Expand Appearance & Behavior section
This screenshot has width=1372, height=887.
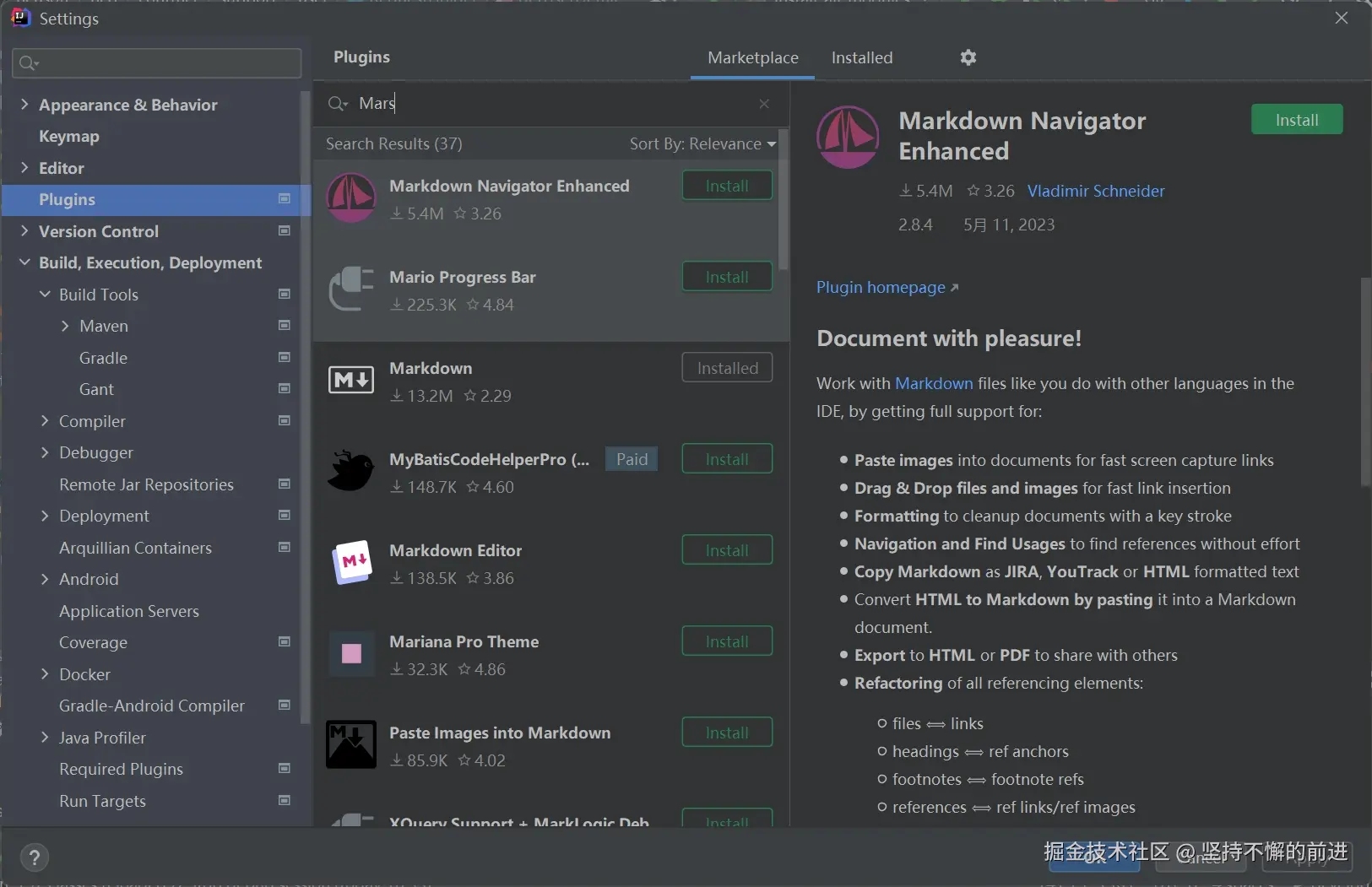coord(24,105)
